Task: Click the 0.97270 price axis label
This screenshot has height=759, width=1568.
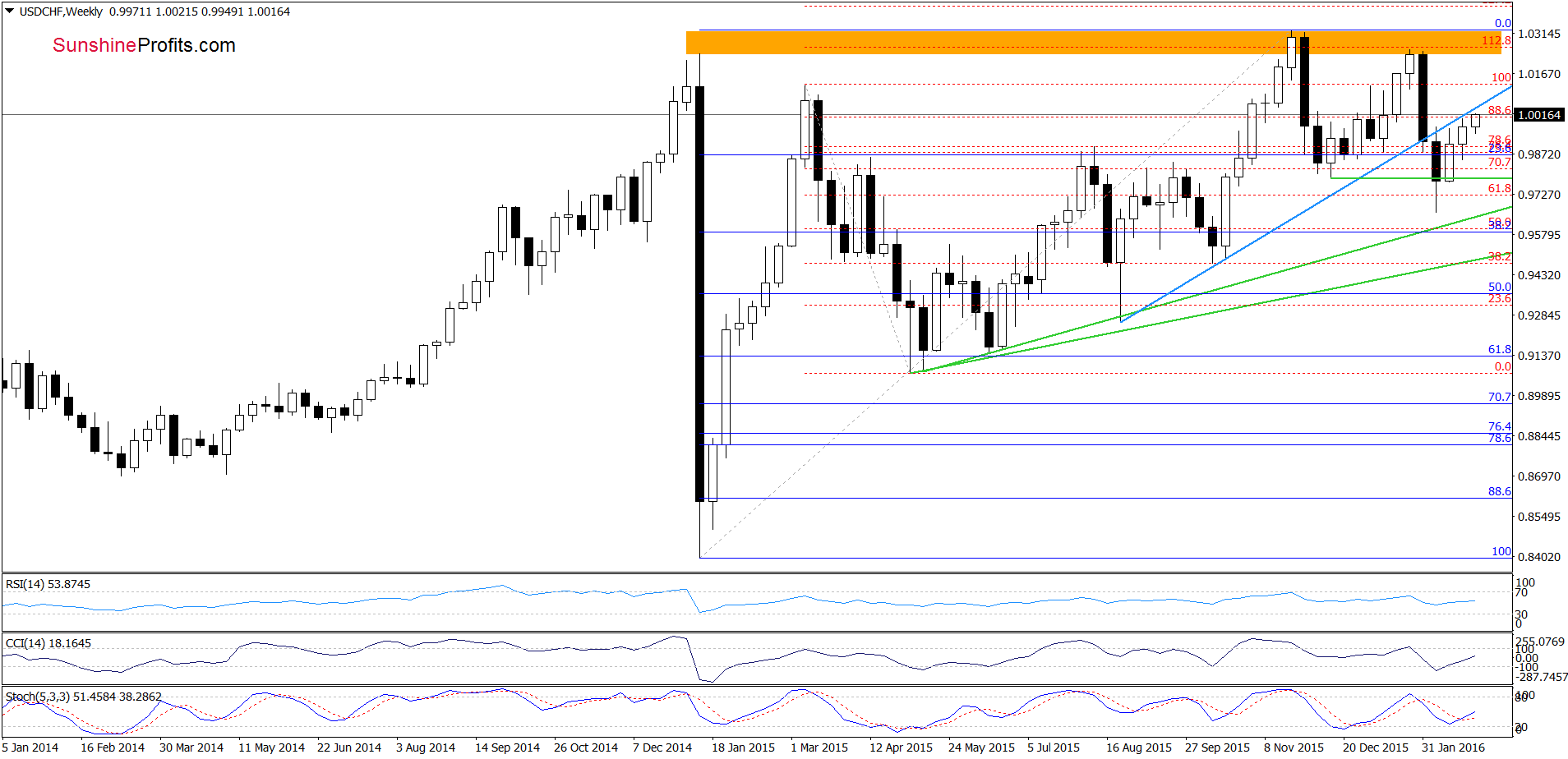Action: [1538, 195]
